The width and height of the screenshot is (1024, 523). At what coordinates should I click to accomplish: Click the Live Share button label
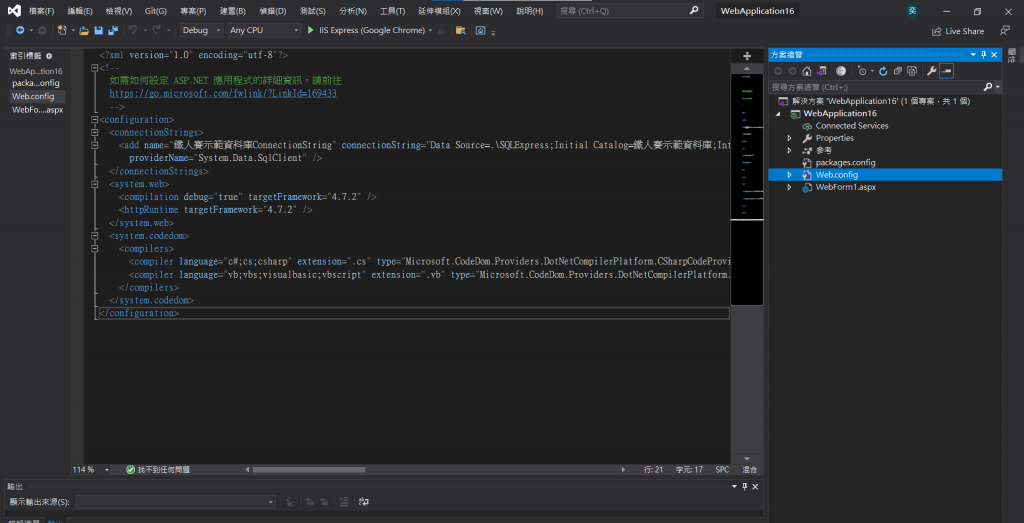pyautogui.click(x=965, y=31)
